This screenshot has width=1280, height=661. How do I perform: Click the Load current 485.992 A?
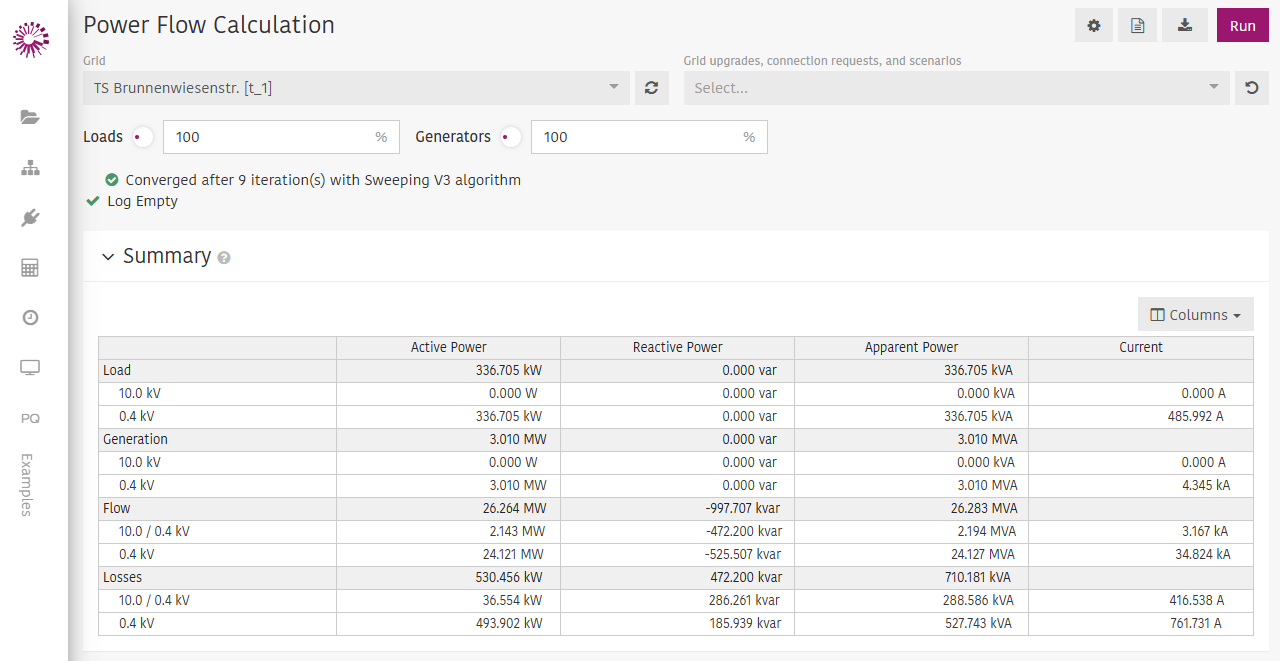pyautogui.click(x=1195, y=416)
